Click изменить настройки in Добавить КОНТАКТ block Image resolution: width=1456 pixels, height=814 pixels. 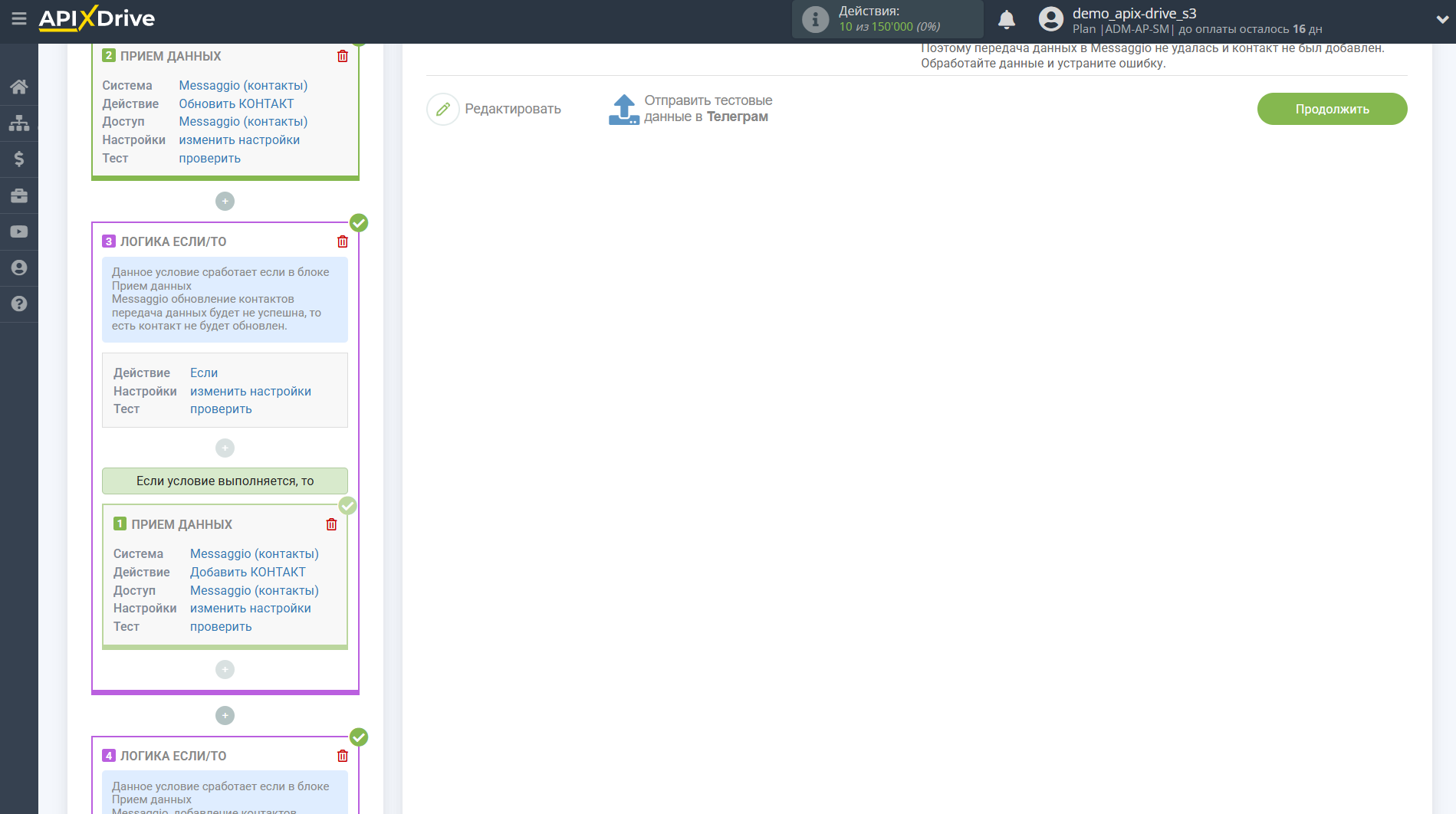[x=251, y=608]
